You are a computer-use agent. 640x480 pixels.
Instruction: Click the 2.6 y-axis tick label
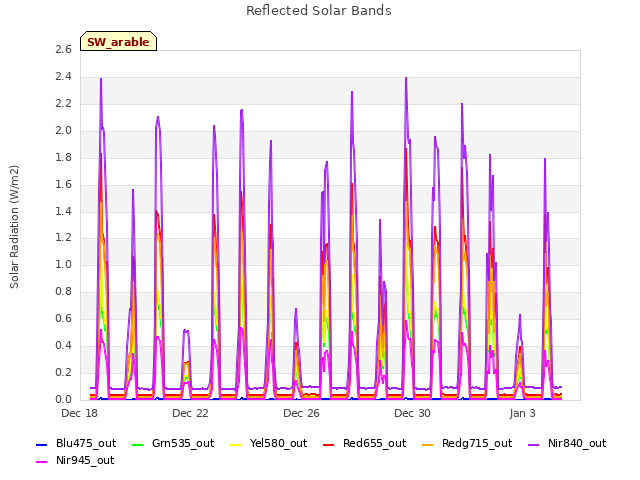tap(63, 49)
